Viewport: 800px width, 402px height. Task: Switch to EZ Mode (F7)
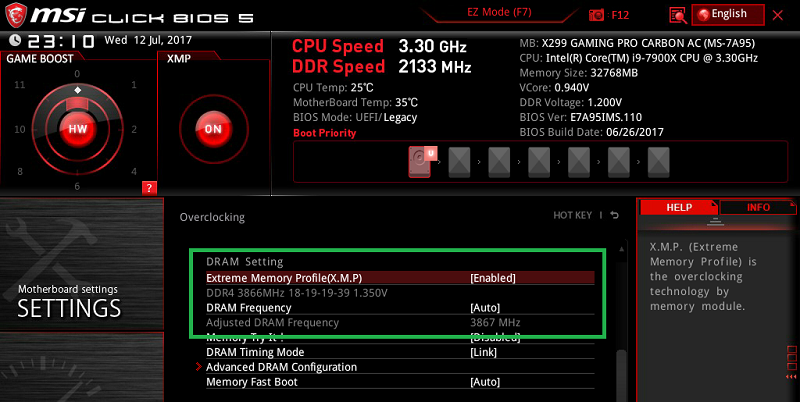click(499, 12)
